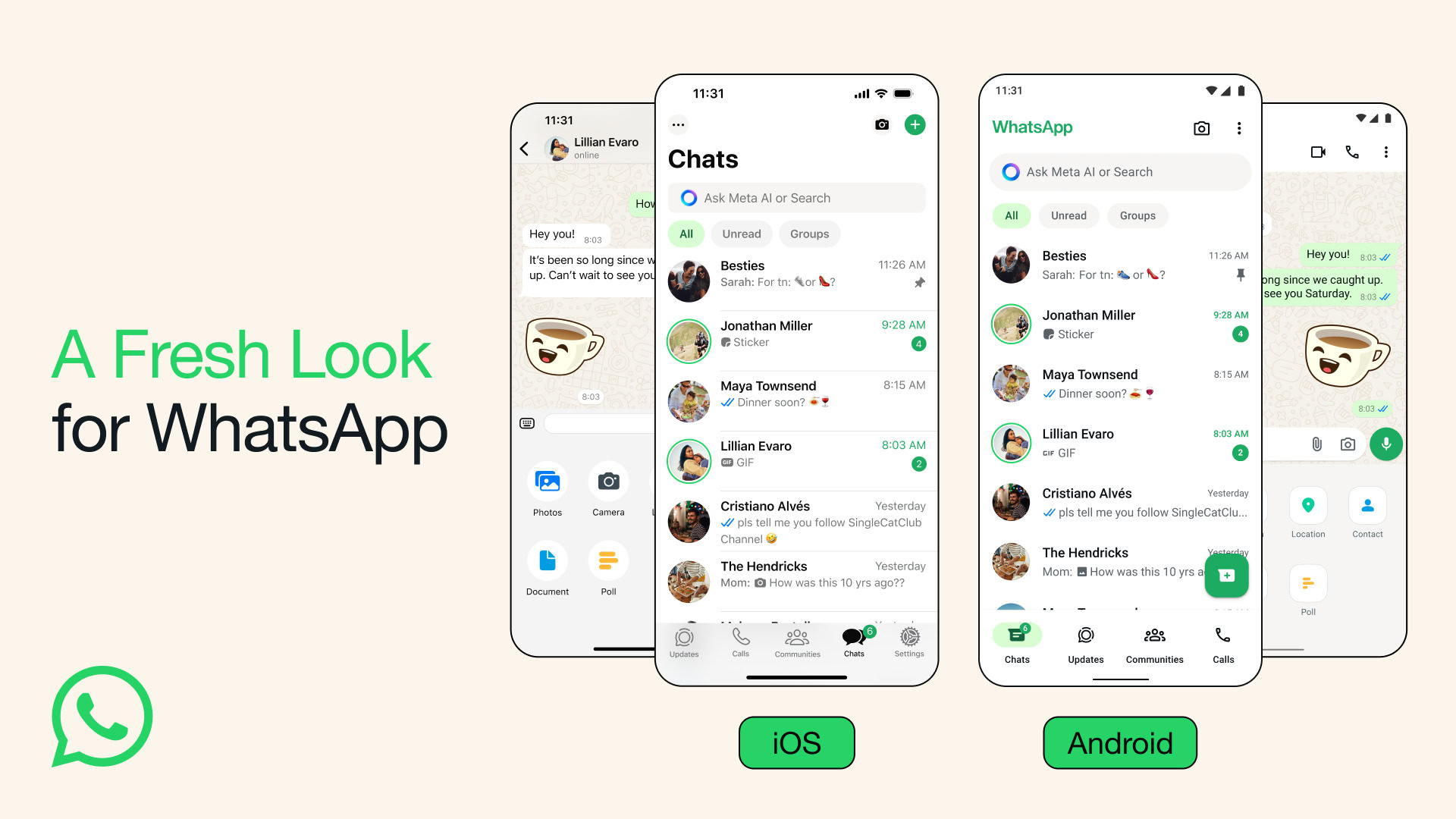Toggle the All chats filter button
The width and height of the screenshot is (1456, 819).
[687, 234]
